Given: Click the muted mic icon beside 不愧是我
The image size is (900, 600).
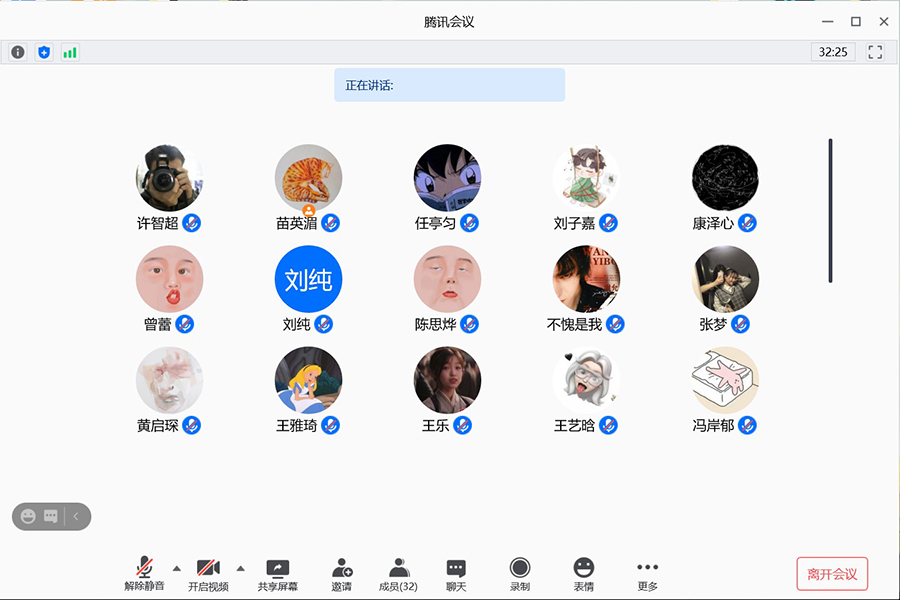Looking at the screenshot, I should pos(615,324).
